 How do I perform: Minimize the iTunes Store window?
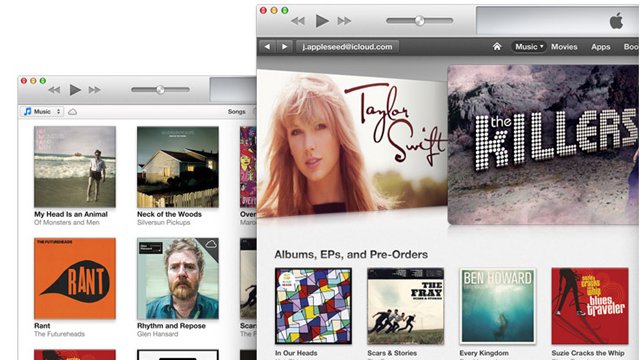coord(274,10)
